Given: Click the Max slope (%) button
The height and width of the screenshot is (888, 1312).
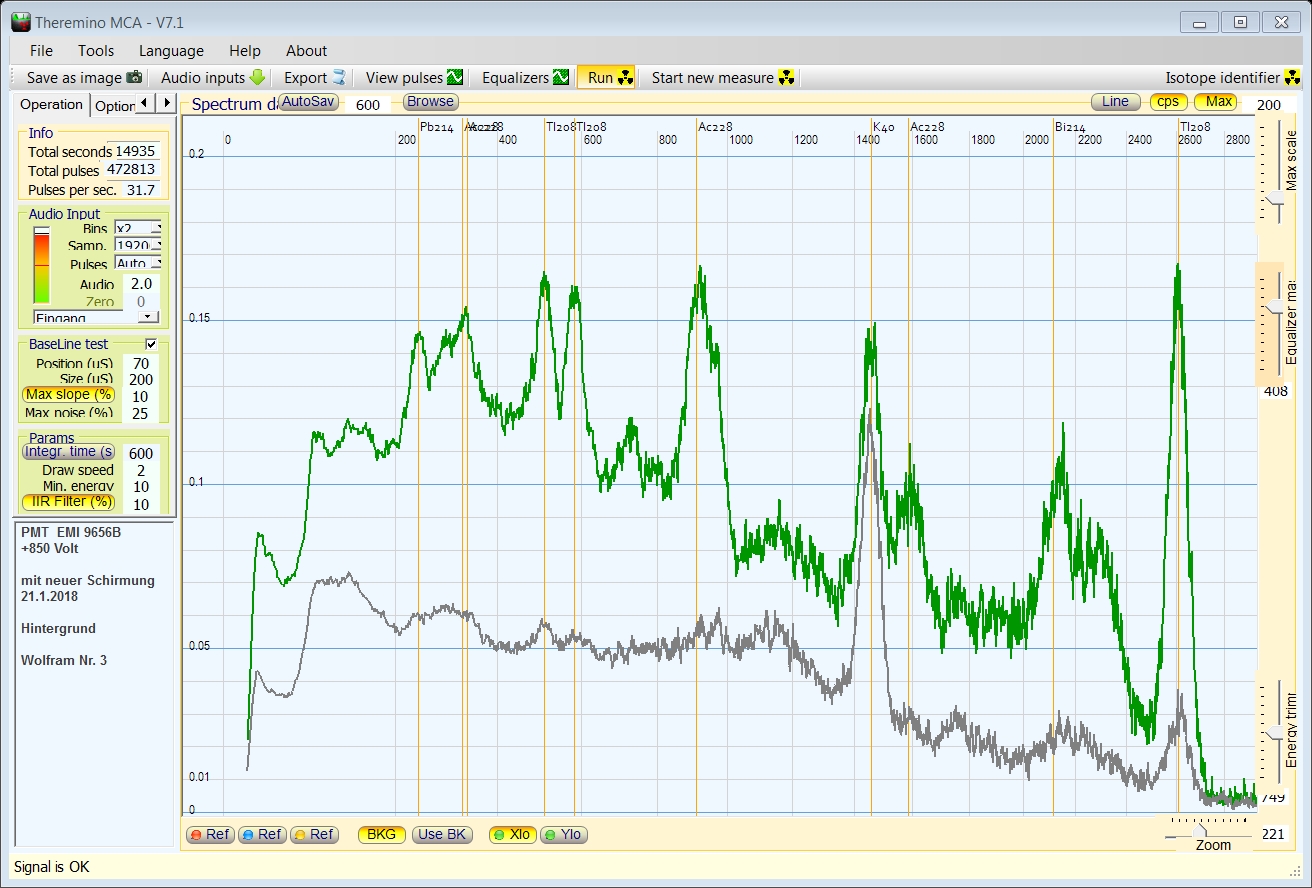Looking at the screenshot, I should point(68,395).
